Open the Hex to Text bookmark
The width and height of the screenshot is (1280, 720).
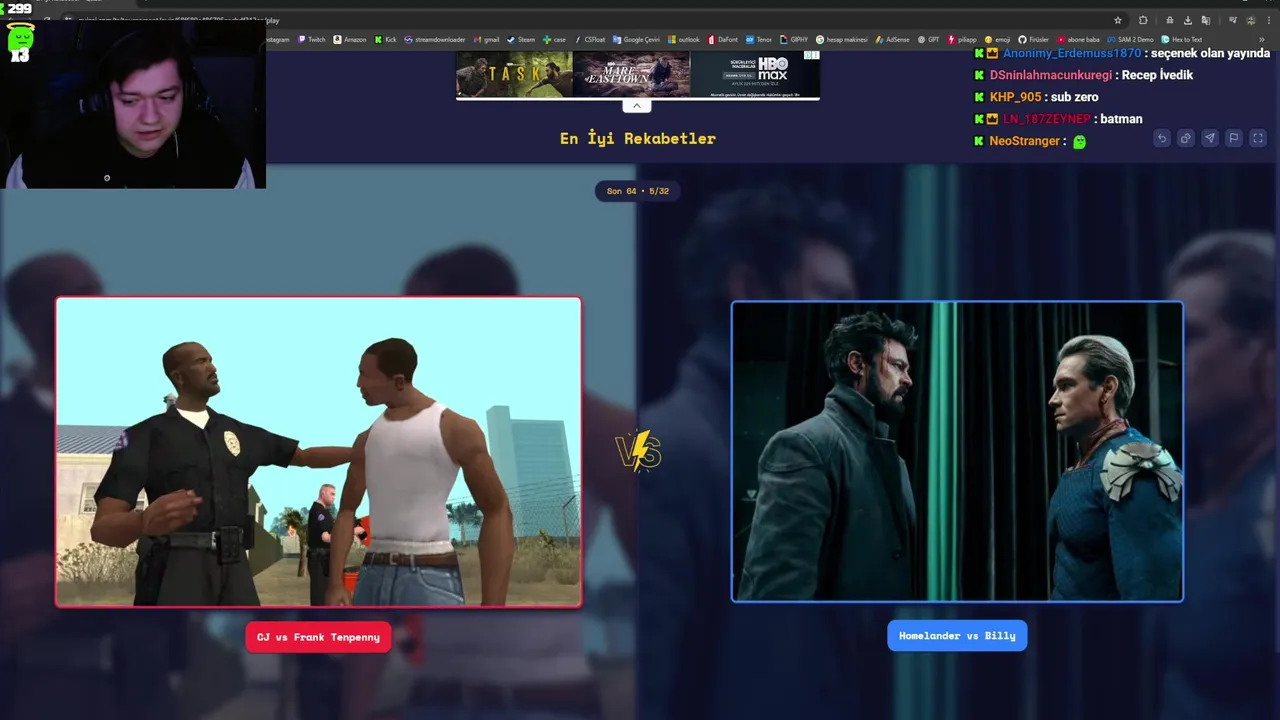[1182, 40]
